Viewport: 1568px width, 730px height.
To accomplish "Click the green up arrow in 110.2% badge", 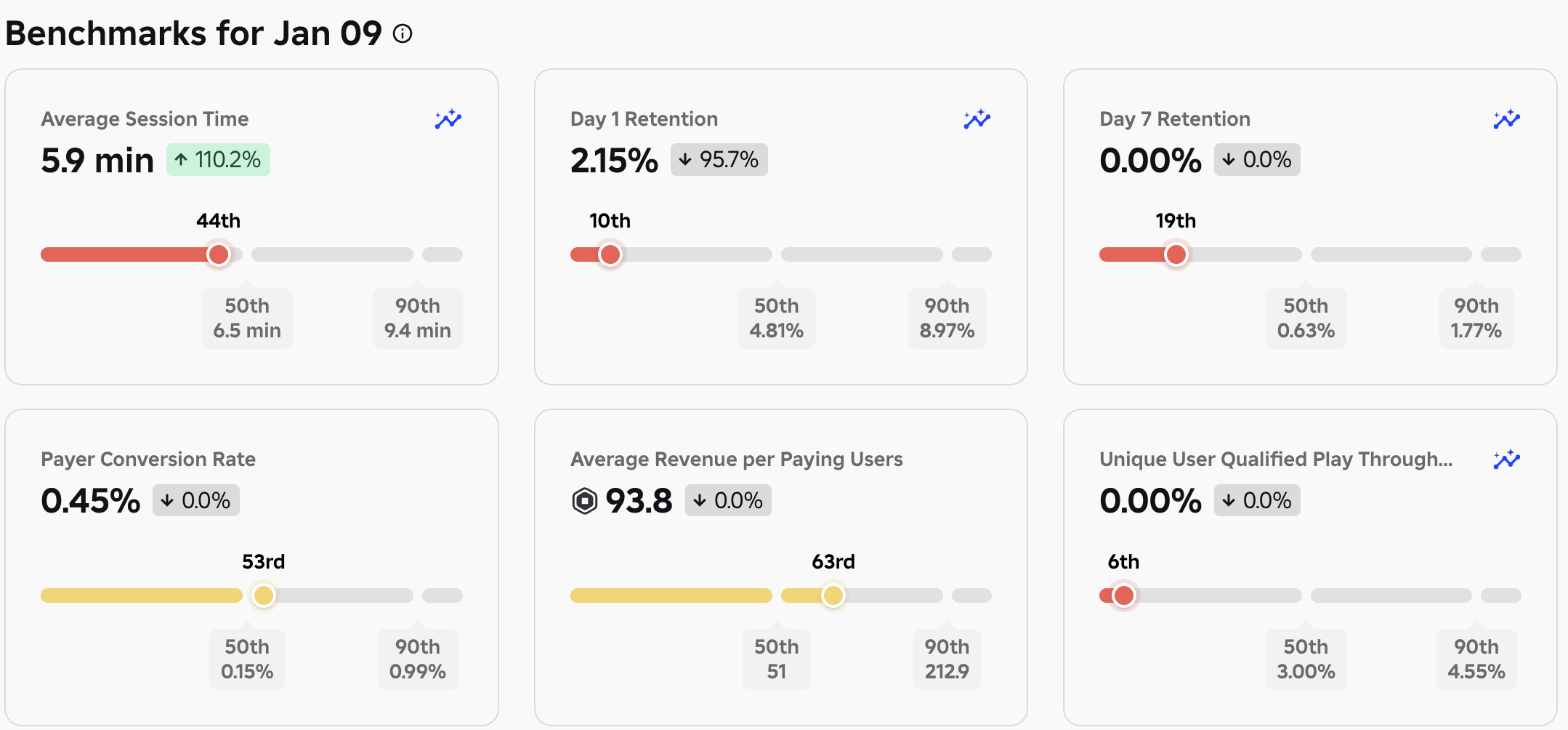I will 180,159.
